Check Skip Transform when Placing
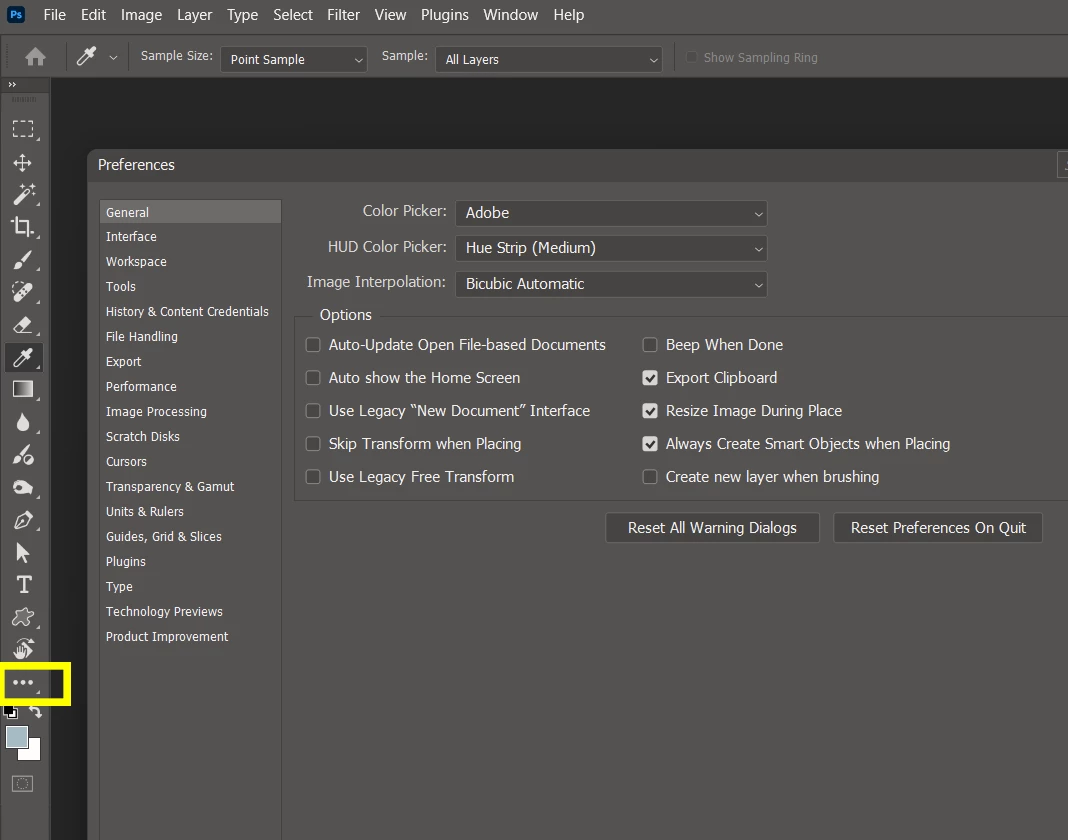Image resolution: width=1068 pixels, height=840 pixels. click(313, 444)
